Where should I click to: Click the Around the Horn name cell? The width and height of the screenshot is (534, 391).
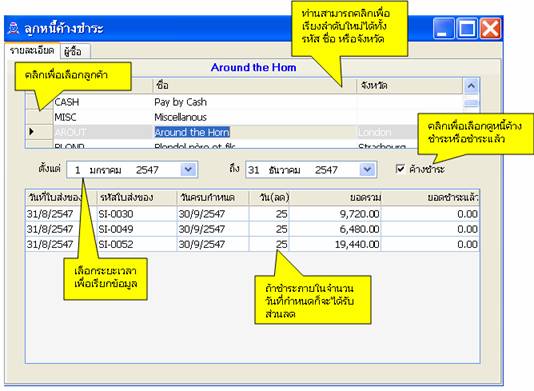point(192,132)
